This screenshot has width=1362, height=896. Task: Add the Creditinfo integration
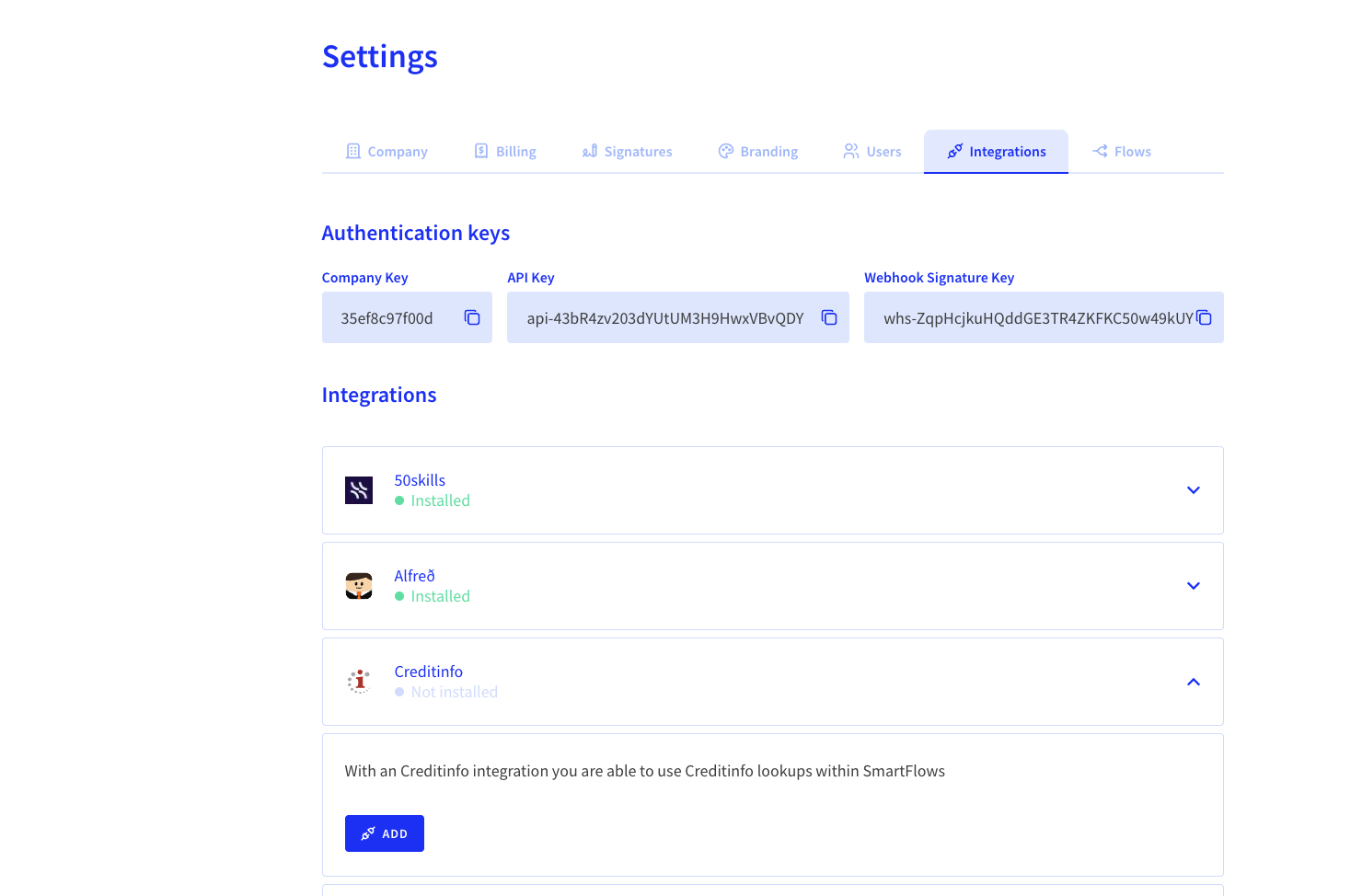385,833
